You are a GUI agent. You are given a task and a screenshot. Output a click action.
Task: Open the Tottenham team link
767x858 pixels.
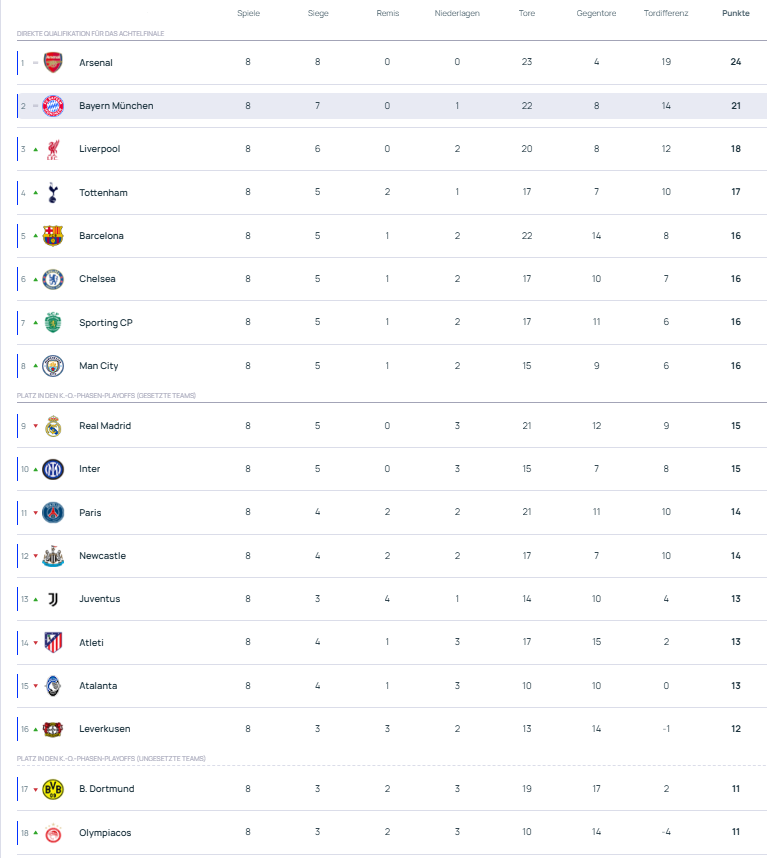tap(103, 193)
